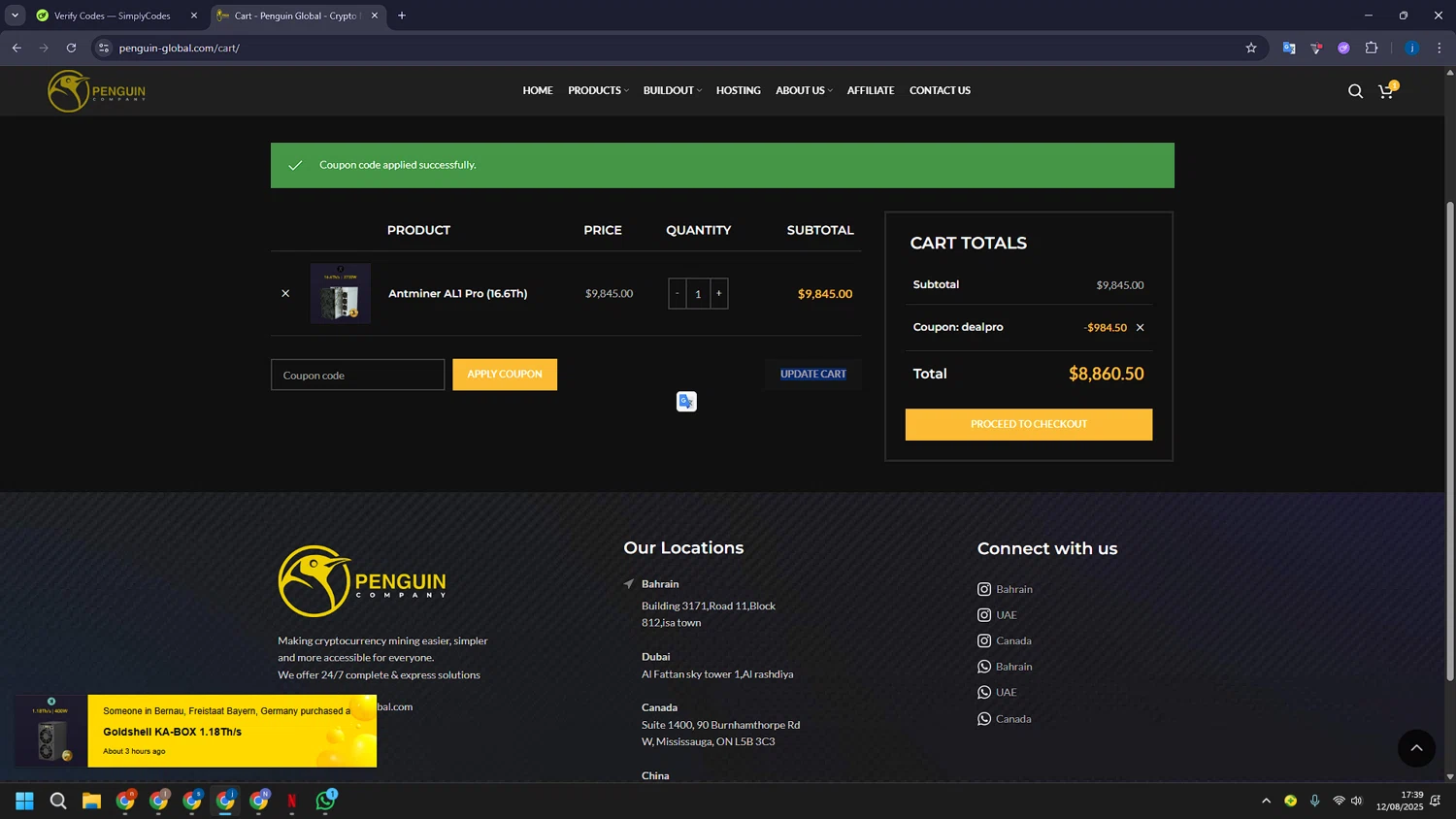Remove the dealpro coupon
The height and width of the screenshot is (819, 1456).
coord(1141,328)
